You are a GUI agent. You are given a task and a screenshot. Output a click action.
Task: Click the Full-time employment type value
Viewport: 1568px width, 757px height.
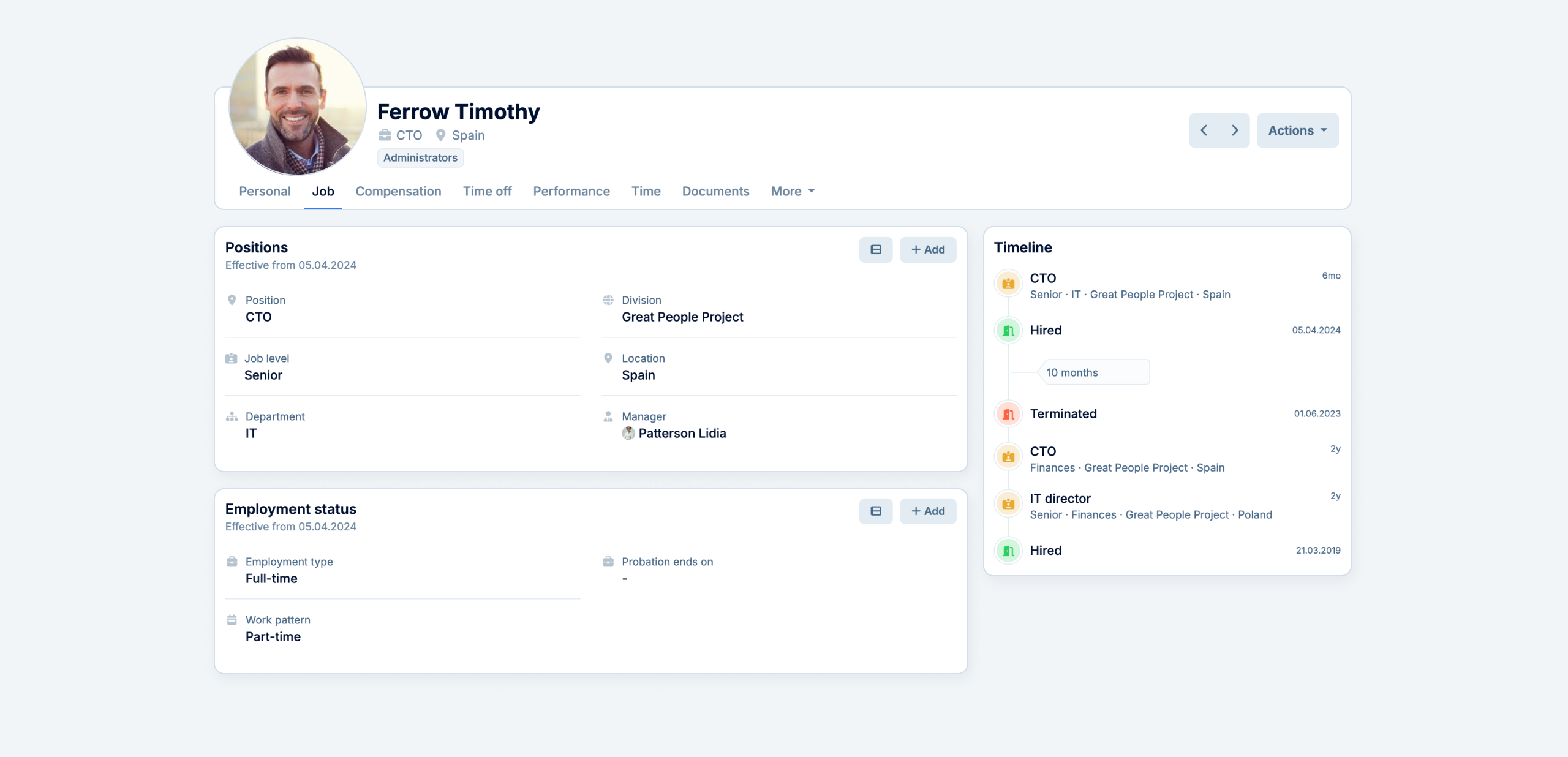271,578
